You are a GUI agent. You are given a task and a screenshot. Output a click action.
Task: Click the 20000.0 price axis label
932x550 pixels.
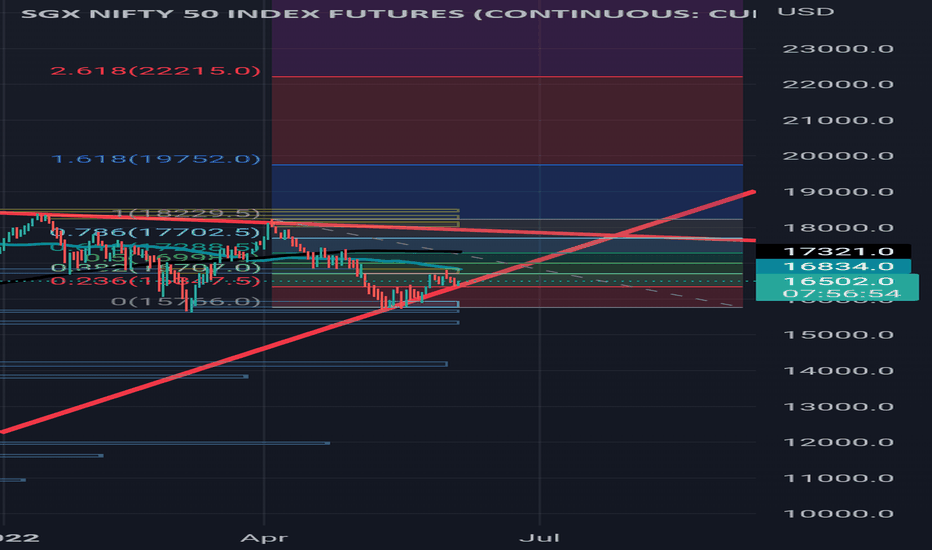838,156
